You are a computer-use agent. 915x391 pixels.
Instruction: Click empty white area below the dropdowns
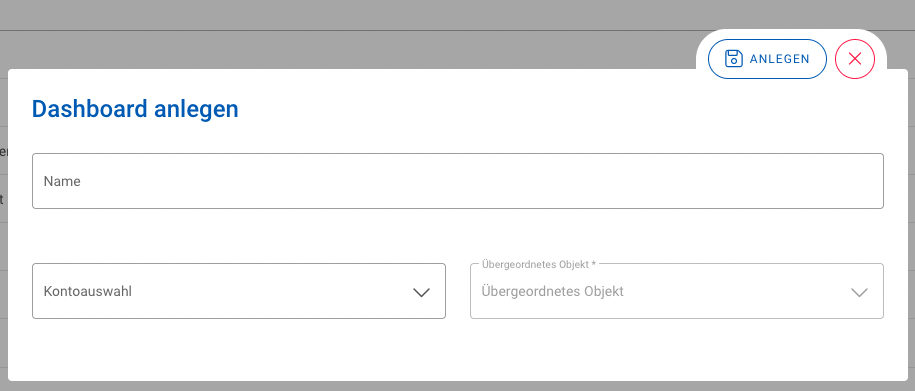(x=458, y=350)
